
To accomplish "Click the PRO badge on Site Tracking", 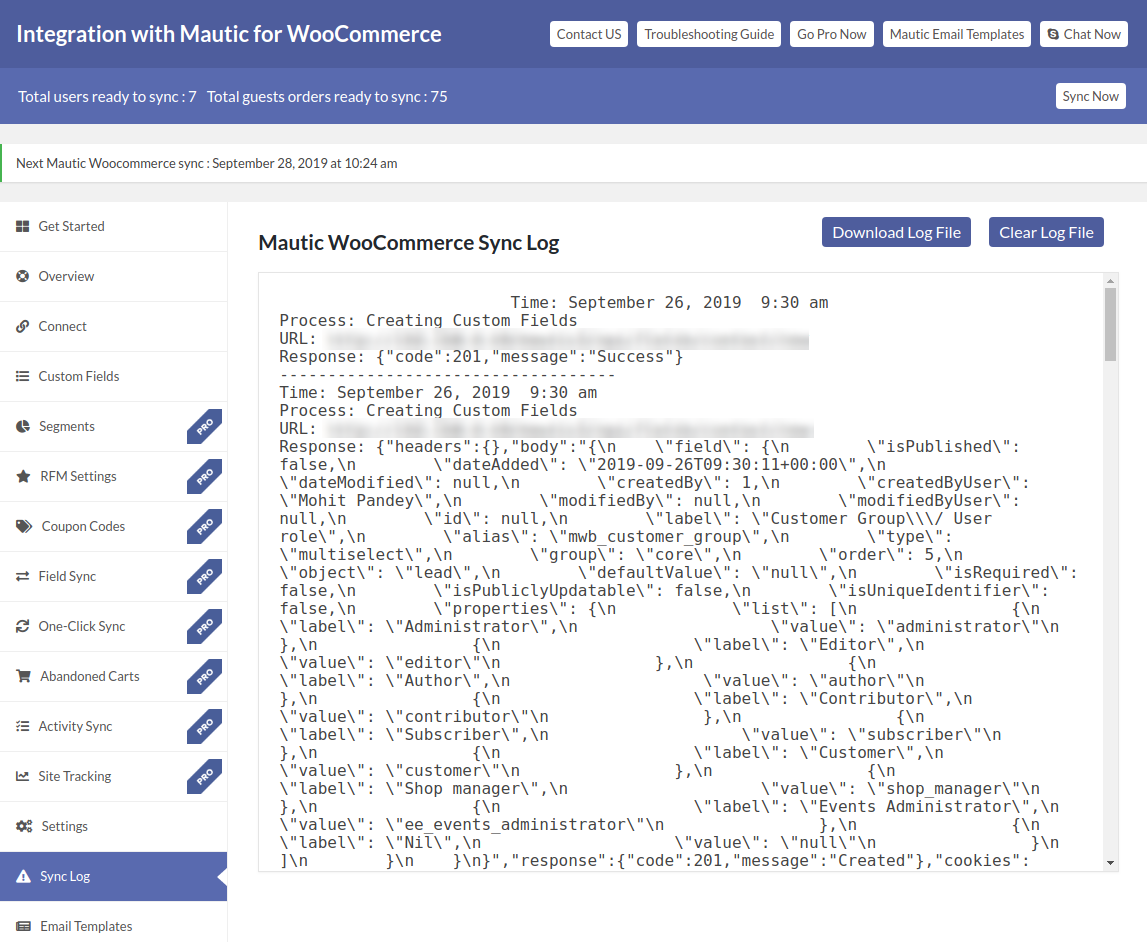I will (205, 776).
